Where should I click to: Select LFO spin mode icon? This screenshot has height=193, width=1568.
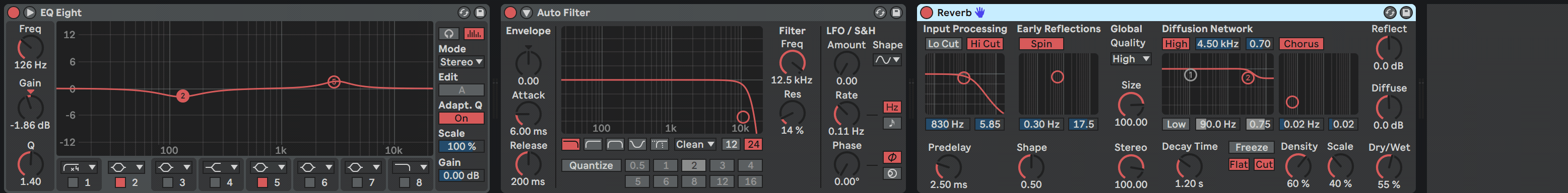coord(892,173)
